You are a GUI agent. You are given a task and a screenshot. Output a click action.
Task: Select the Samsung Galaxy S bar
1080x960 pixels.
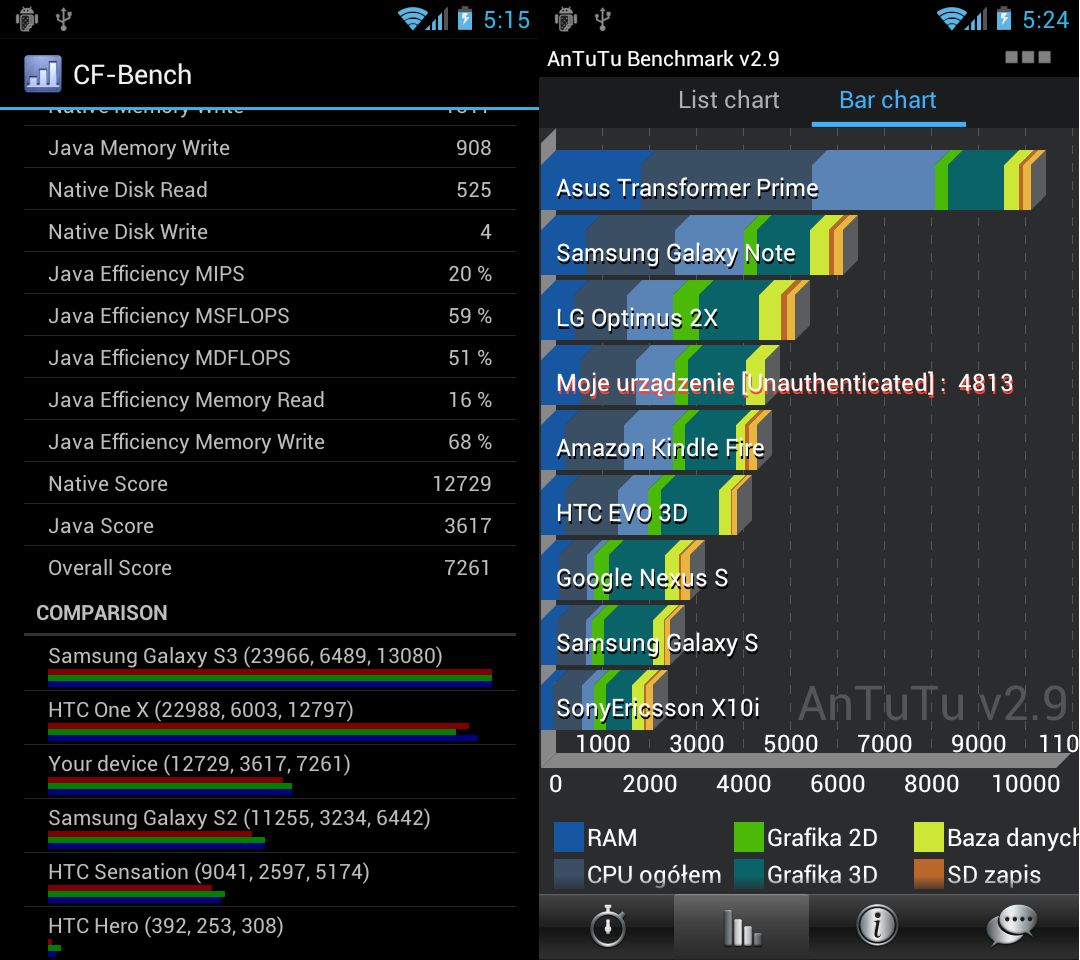tap(613, 635)
